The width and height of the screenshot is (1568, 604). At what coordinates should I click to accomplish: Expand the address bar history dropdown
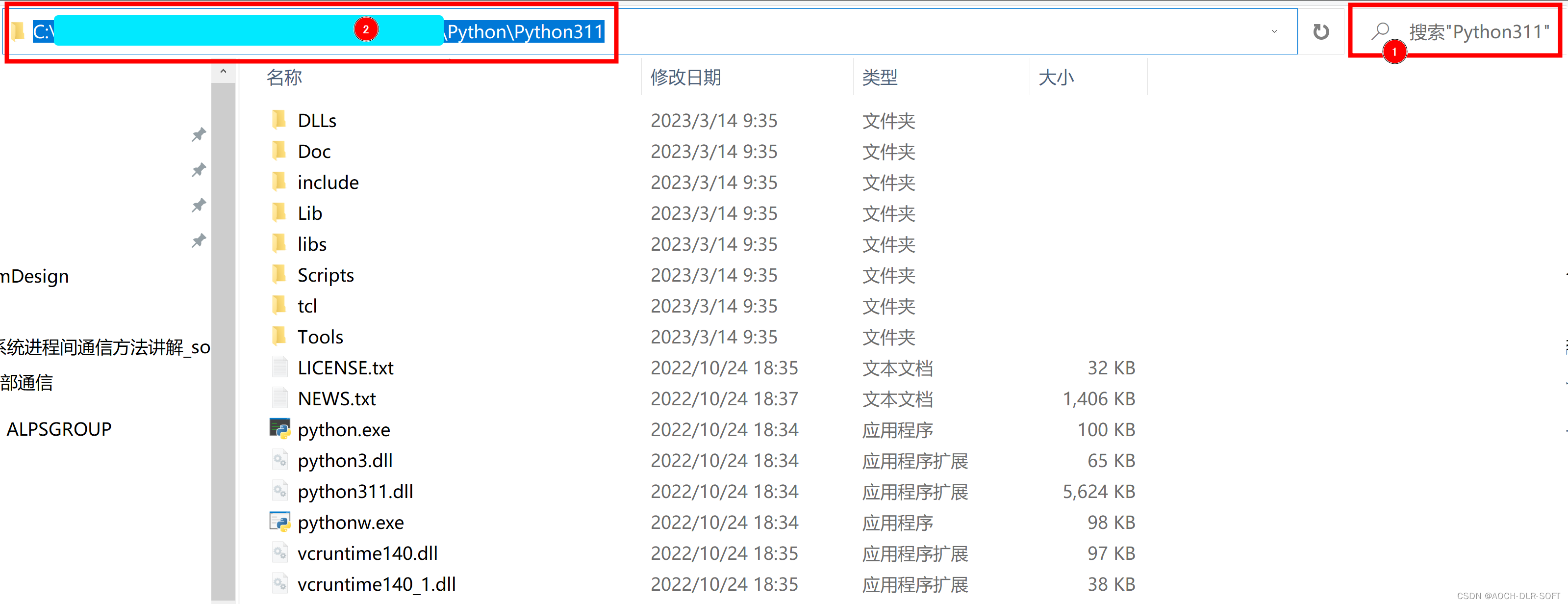[1274, 32]
